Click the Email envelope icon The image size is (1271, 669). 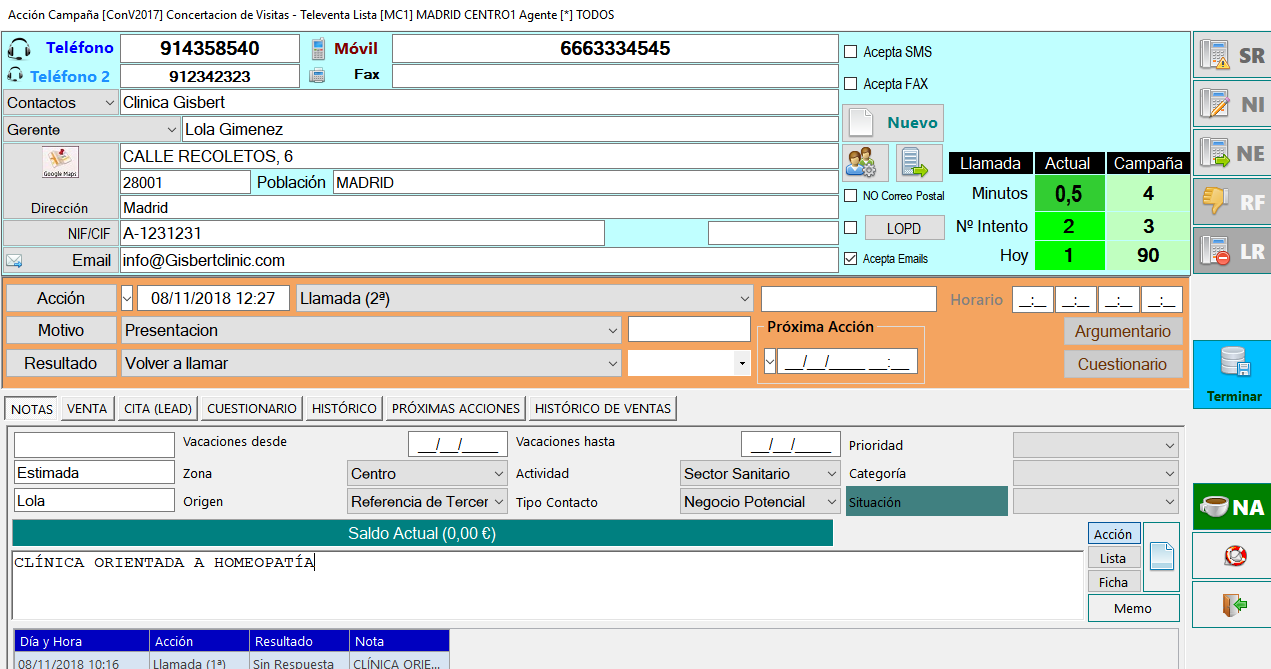pyautogui.click(x=14, y=261)
